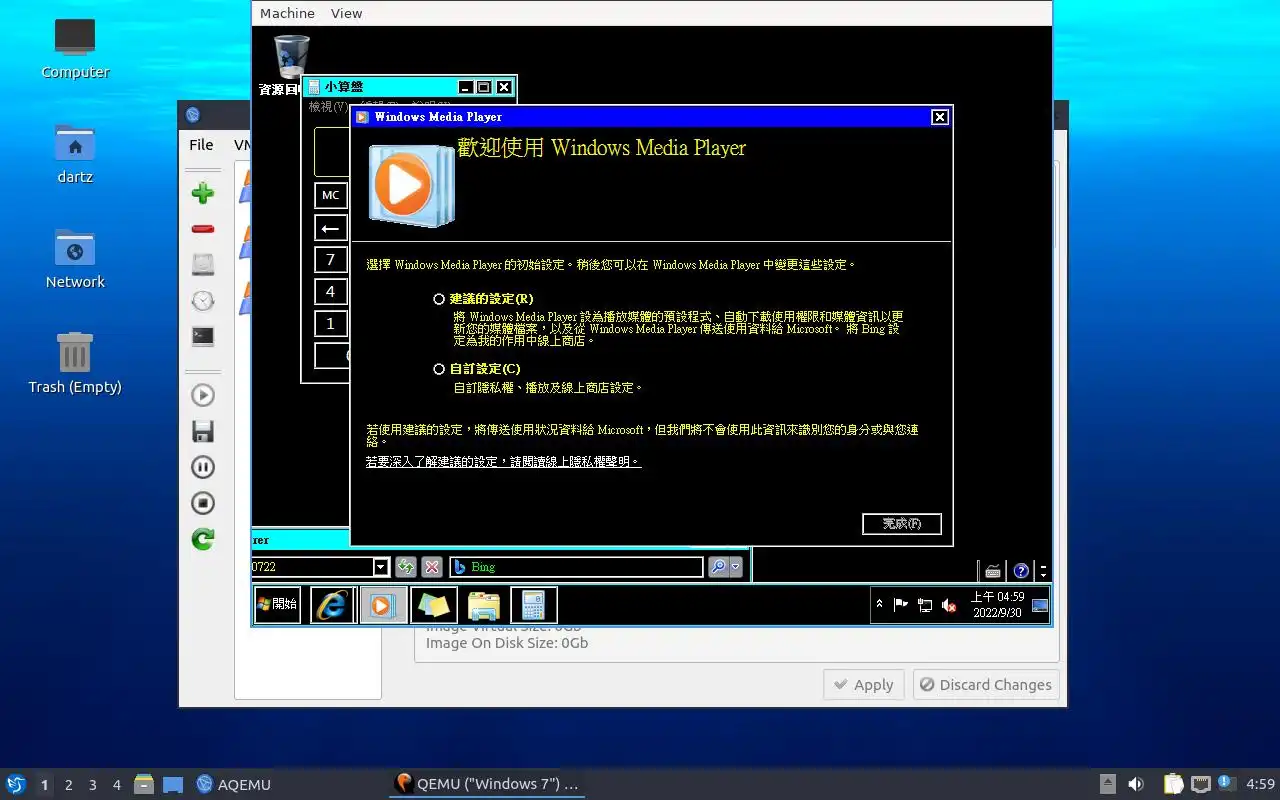The image size is (1280, 800).
Task: Open the on-screen keyboard language bar icon
Action: 993,571
